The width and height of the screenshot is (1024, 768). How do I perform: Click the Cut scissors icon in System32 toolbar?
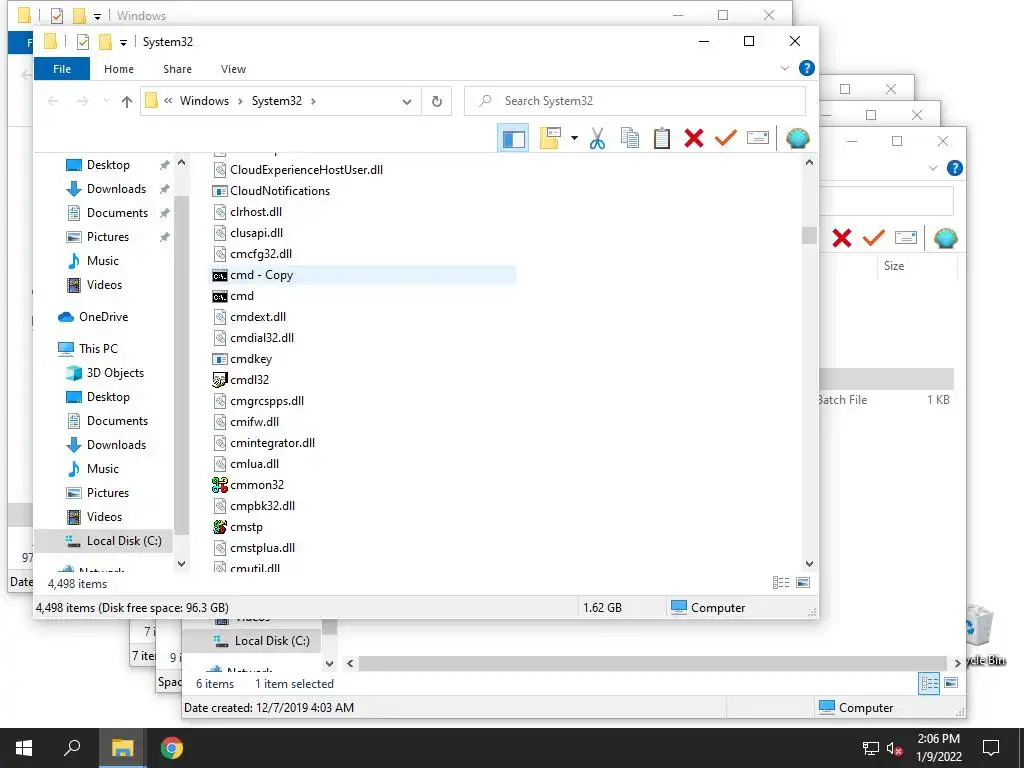[x=597, y=138]
